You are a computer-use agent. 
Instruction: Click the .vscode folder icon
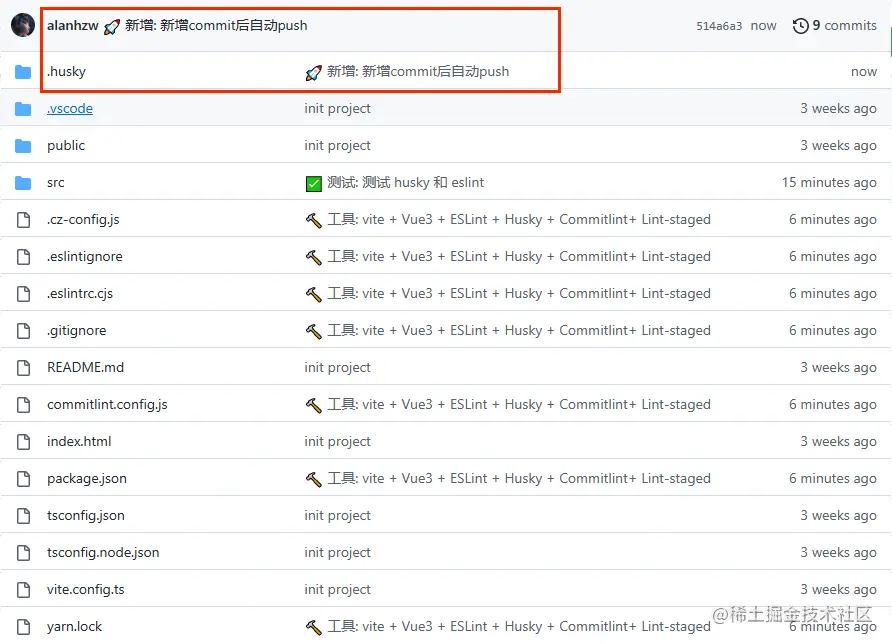[23, 109]
